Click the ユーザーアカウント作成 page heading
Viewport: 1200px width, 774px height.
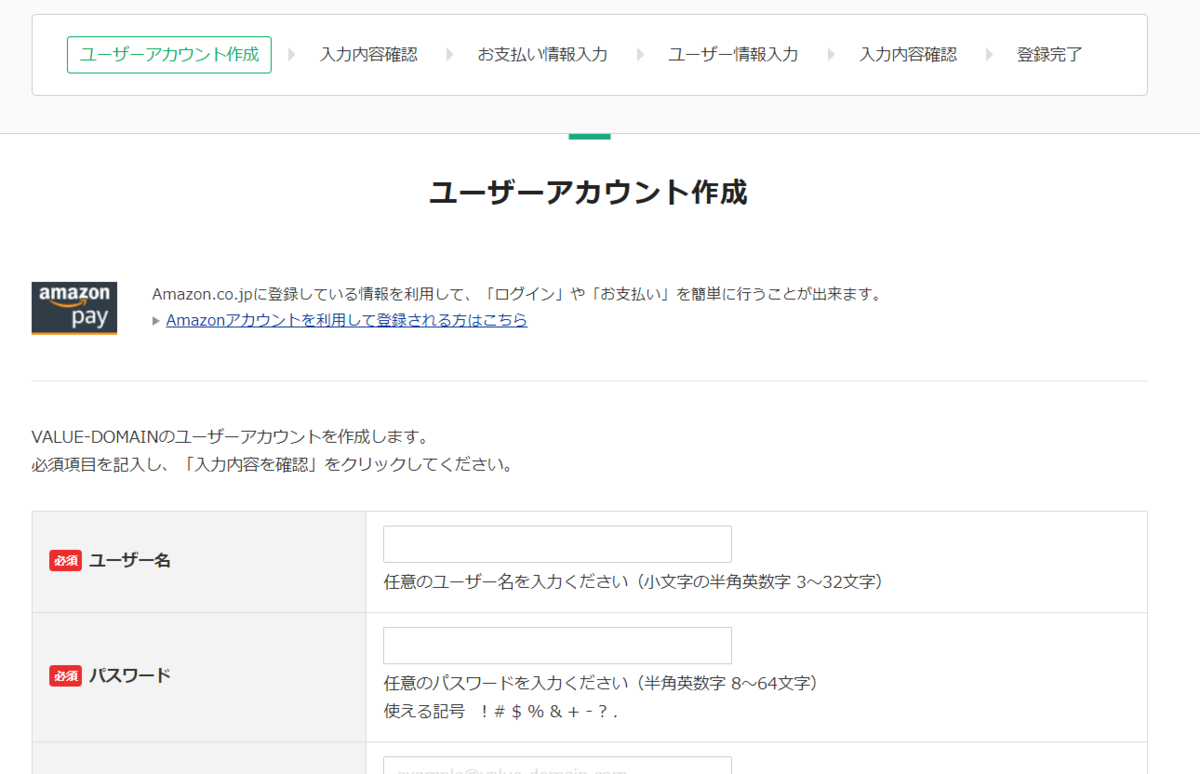pos(589,192)
